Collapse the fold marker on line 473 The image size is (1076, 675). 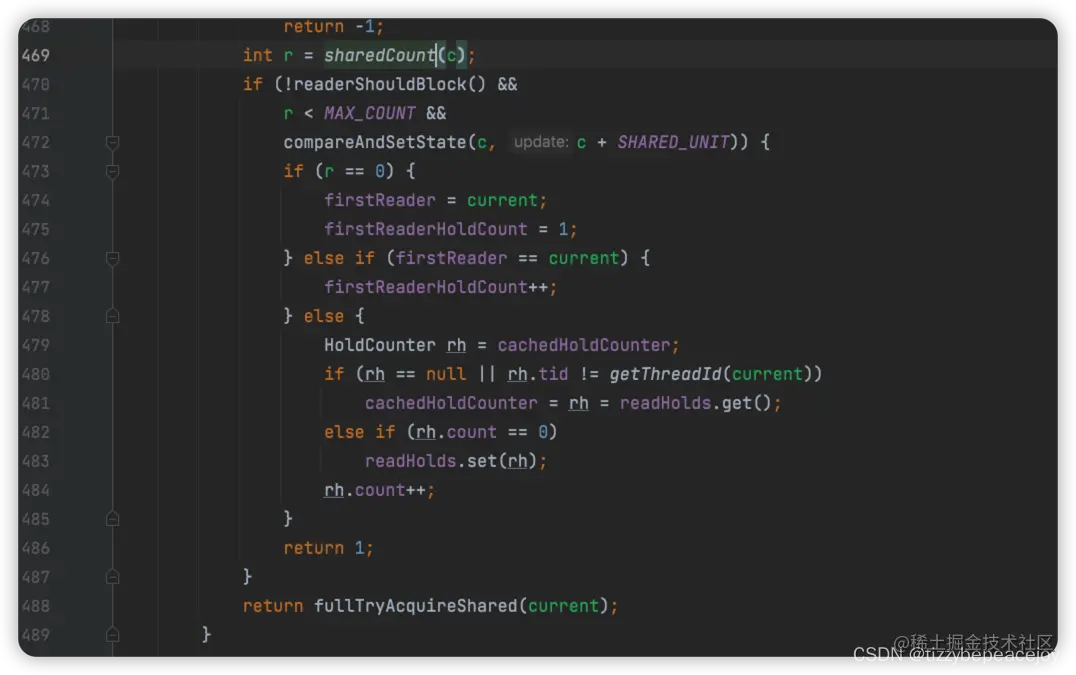pos(113,171)
